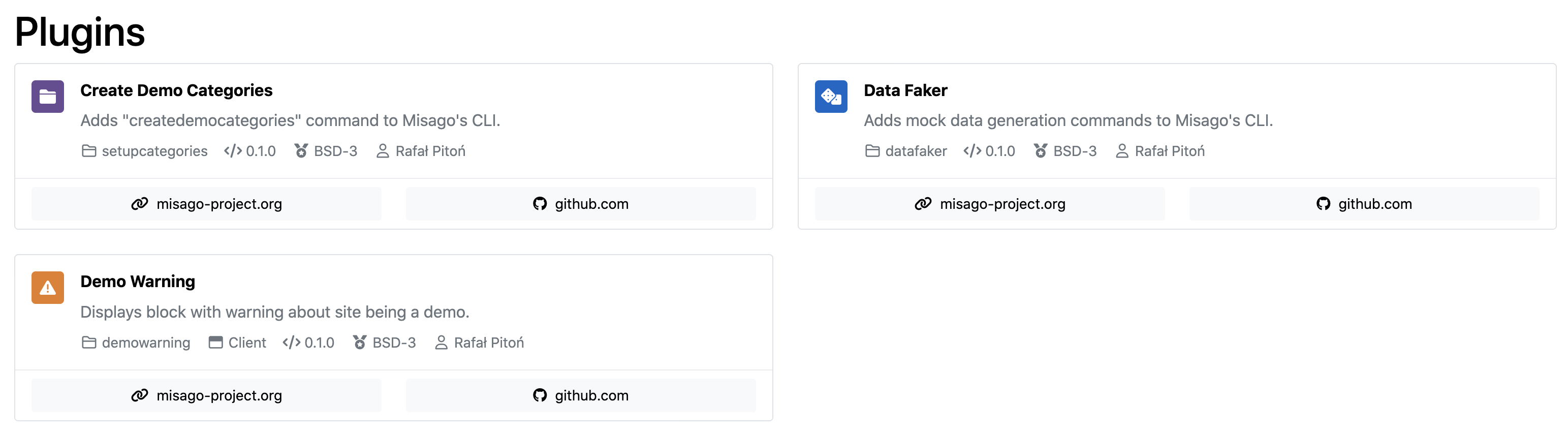
Task: Click the Client window icon in Demo Warning
Action: click(215, 343)
